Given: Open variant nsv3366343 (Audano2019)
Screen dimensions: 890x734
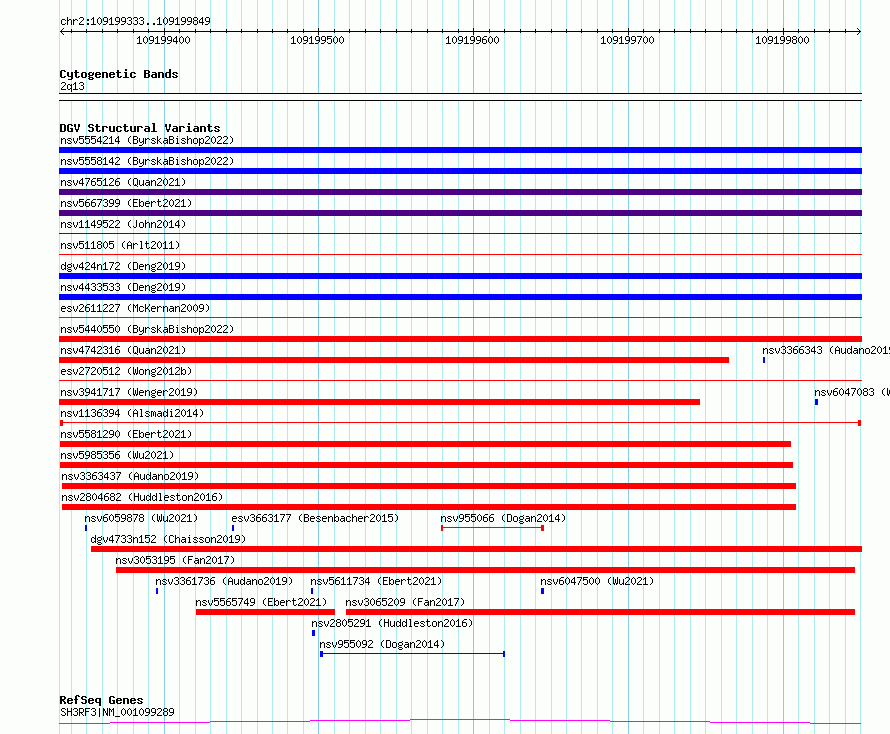Looking at the screenshot, I should click(x=826, y=350).
